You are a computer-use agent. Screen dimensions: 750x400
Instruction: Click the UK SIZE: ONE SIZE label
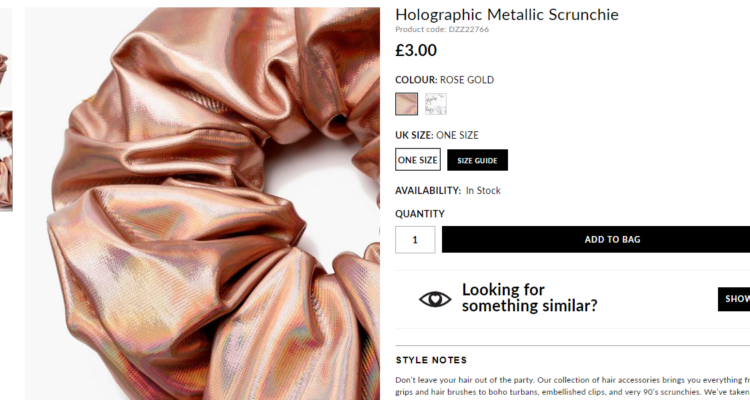click(x=437, y=135)
